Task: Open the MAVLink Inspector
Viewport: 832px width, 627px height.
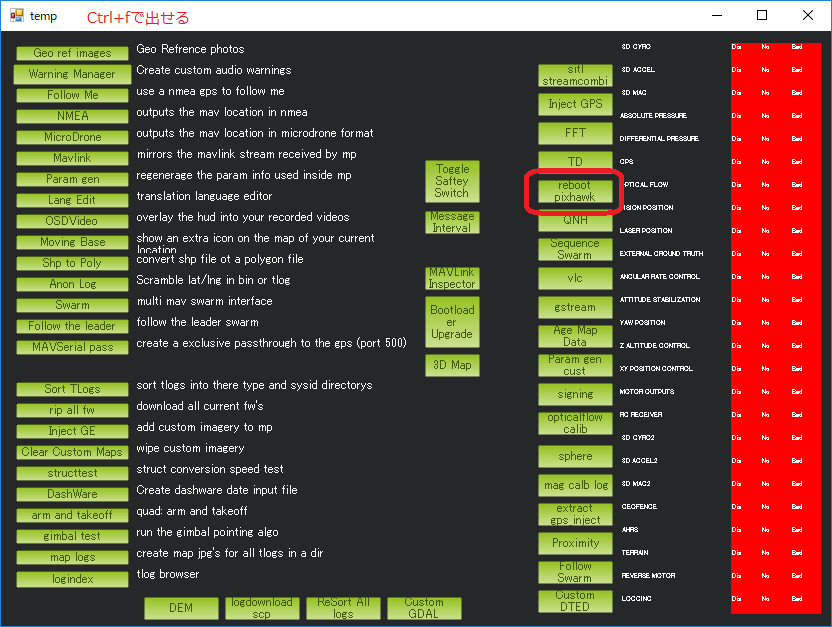Action: click(x=452, y=279)
